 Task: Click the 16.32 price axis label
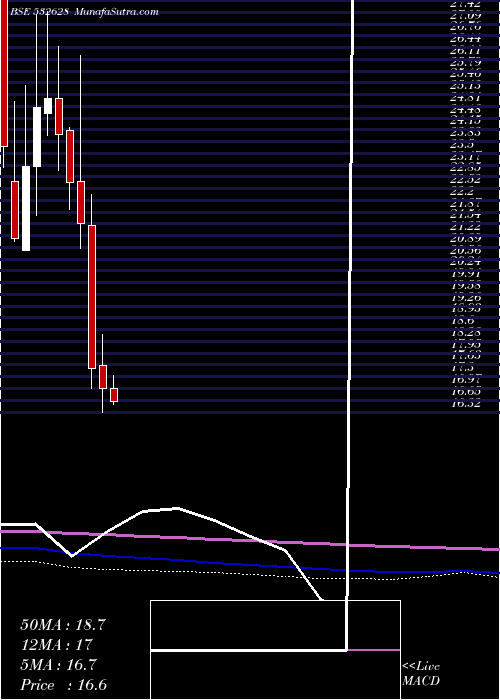coord(466,403)
